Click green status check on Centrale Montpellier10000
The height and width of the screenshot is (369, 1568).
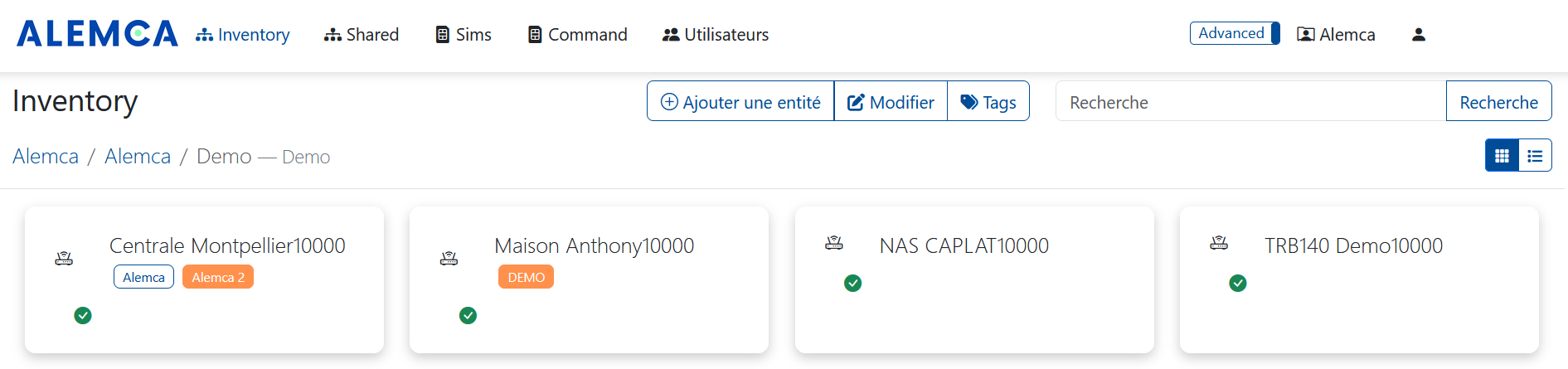[x=83, y=315]
